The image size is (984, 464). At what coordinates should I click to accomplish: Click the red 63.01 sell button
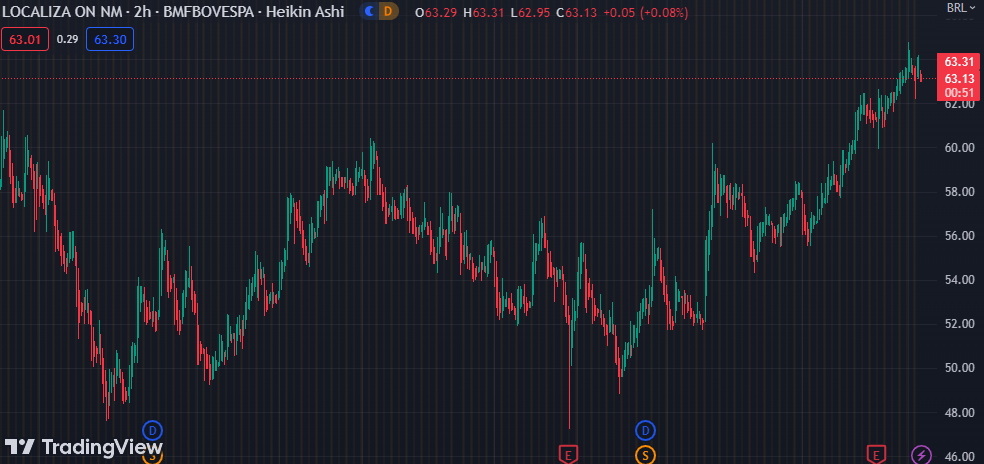[25, 40]
